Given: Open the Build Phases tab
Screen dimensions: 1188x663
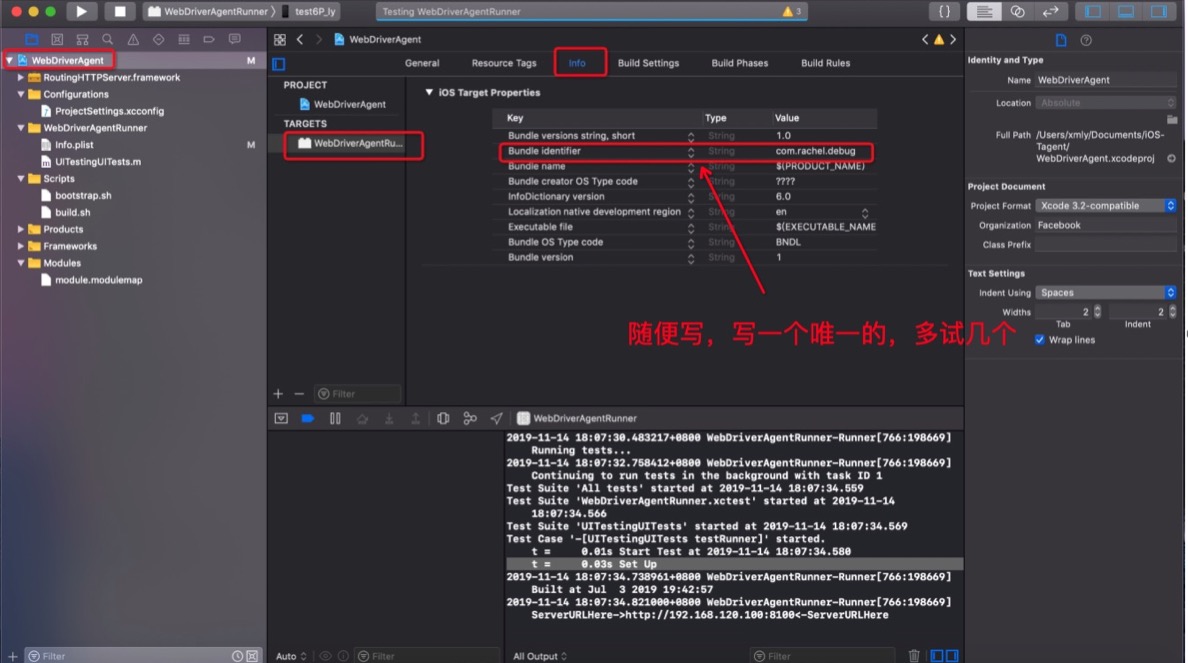Looking at the screenshot, I should tap(739, 63).
